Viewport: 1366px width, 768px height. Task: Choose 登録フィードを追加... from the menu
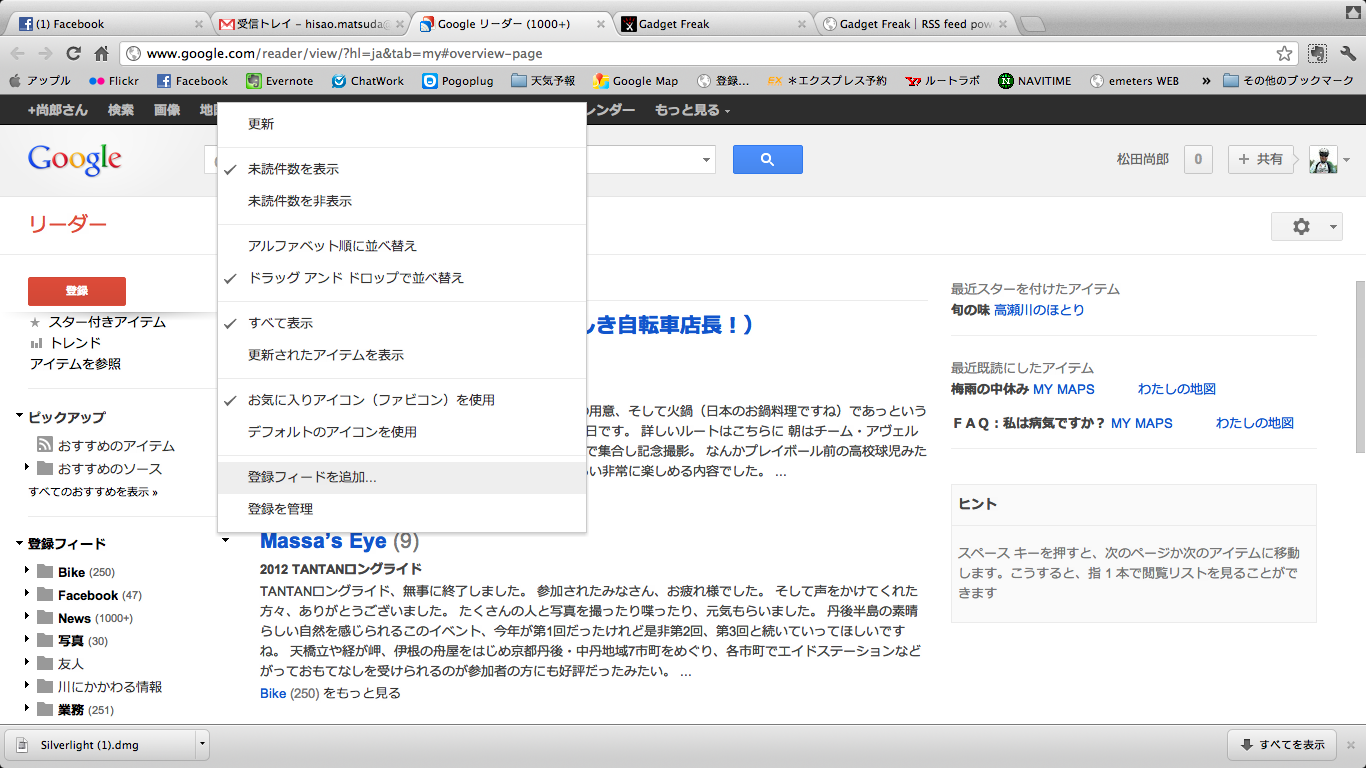point(402,477)
